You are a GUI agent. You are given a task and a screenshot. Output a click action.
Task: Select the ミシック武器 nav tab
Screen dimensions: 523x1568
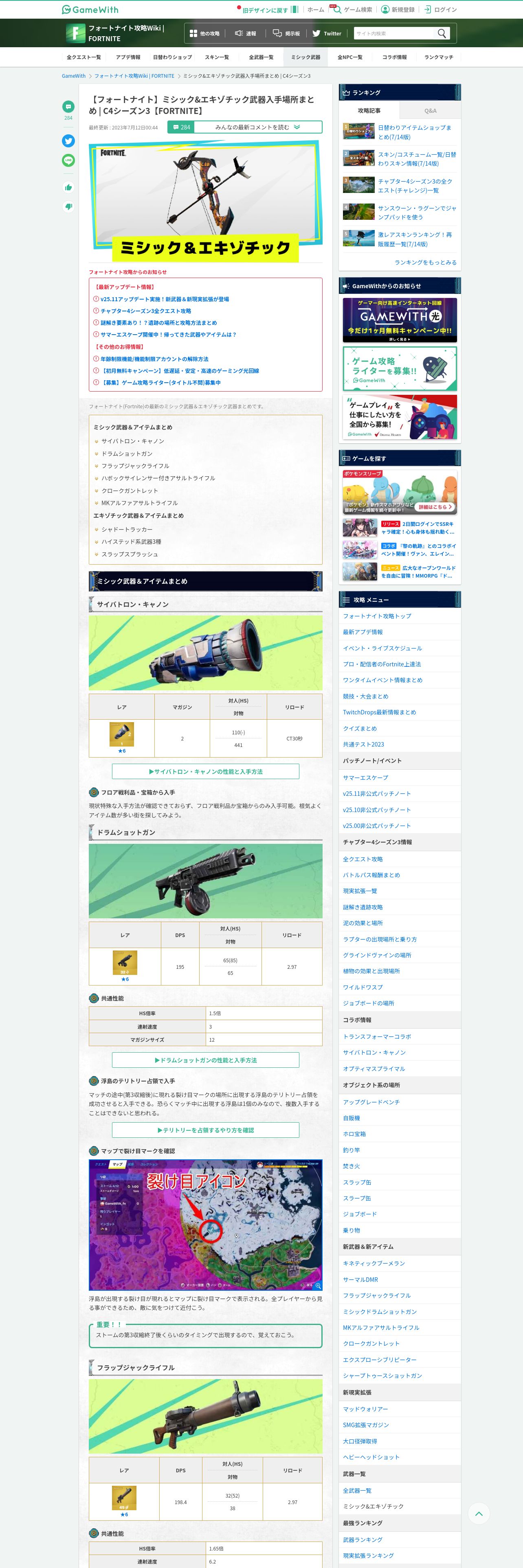pyautogui.click(x=305, y=57)
